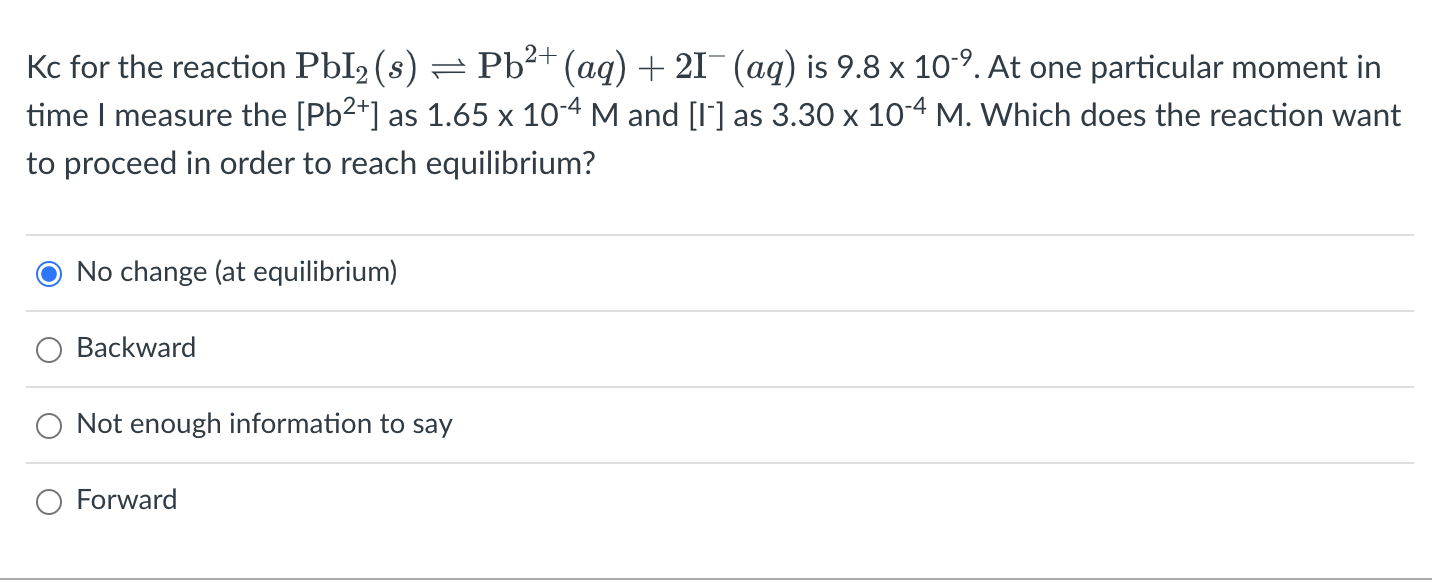Image resolution: width=1432 pixels, height=582 pixels.
Task: Select the 'Backward' answer option
Action: coord(136,348)
